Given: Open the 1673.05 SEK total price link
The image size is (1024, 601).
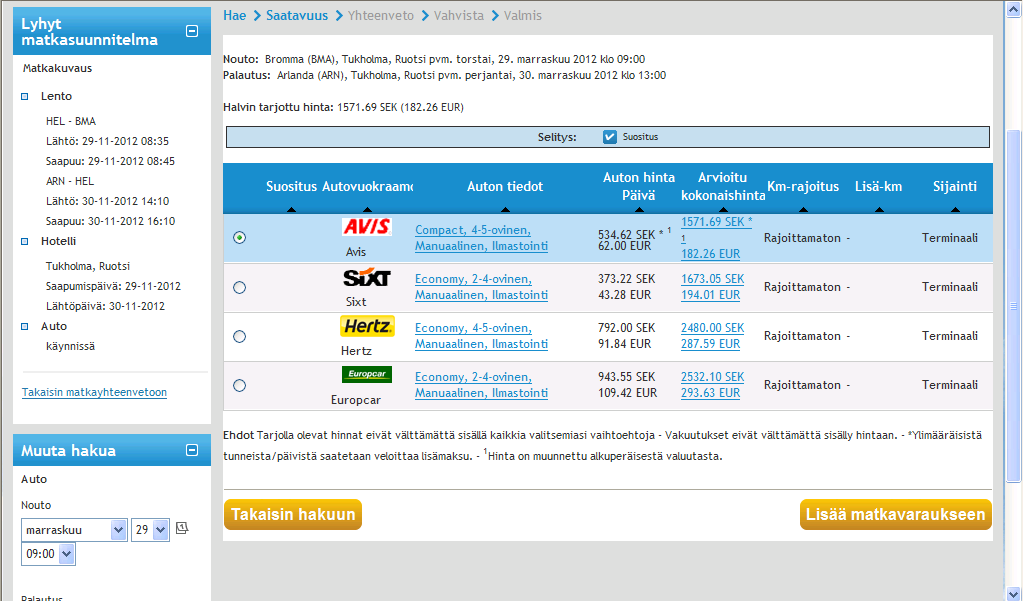Looking at the screenshot, I should click(x=712, y=279).
